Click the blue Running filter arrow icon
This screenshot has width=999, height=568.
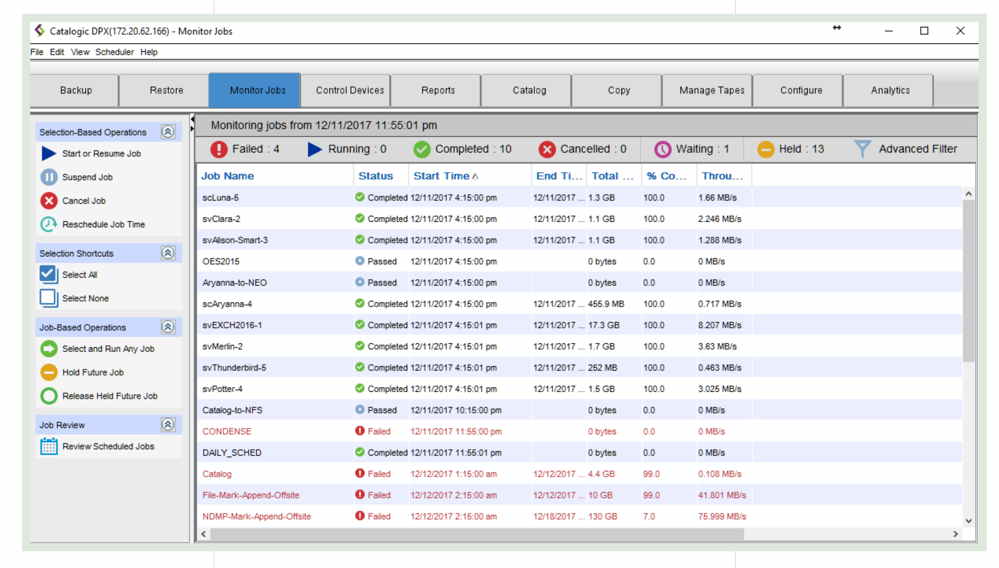click(x=314, y=149)
